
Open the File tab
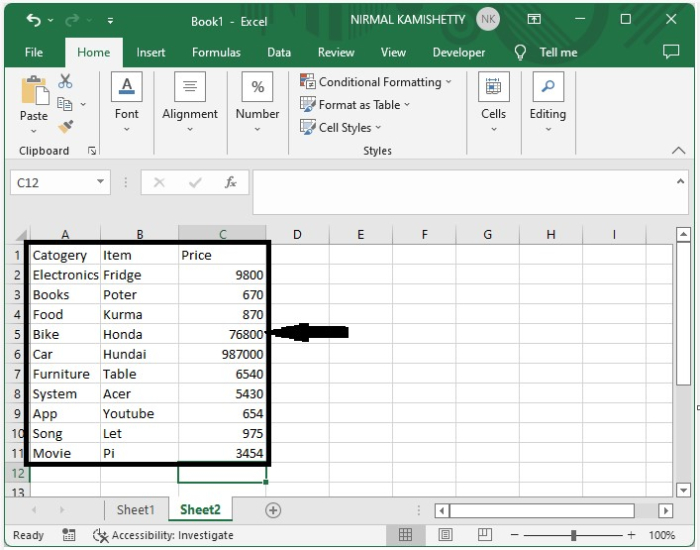(34, 52)
